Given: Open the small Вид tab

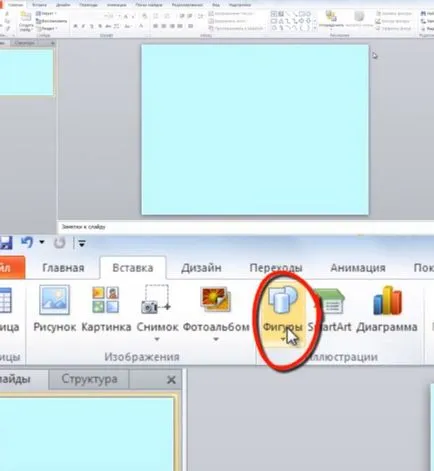Looking at the screenshot, I should click(x=216, y=5).
